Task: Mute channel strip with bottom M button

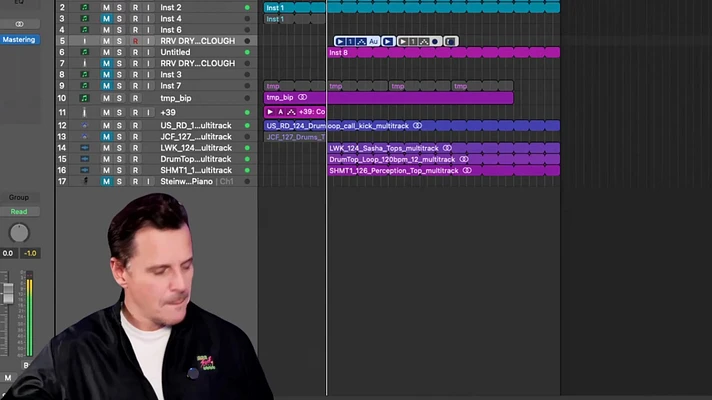Action: click(x=8, y=378)
